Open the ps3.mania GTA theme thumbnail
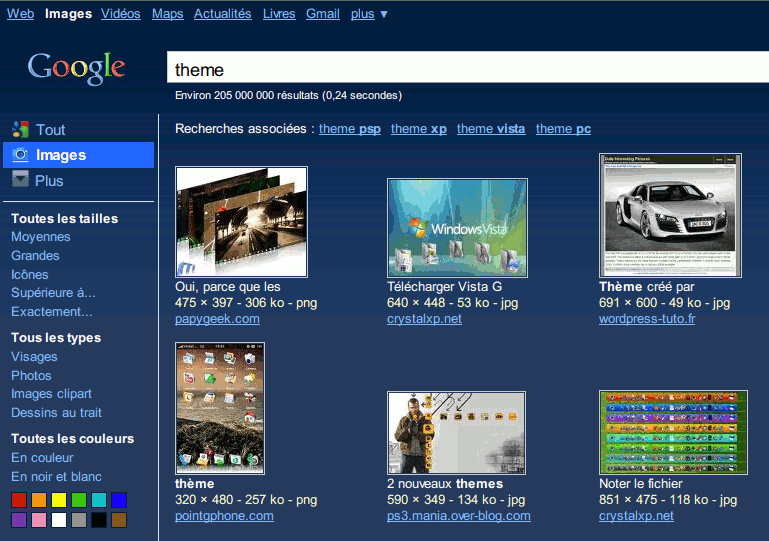Viewport: 769px width, 541px height. point(456,433)
